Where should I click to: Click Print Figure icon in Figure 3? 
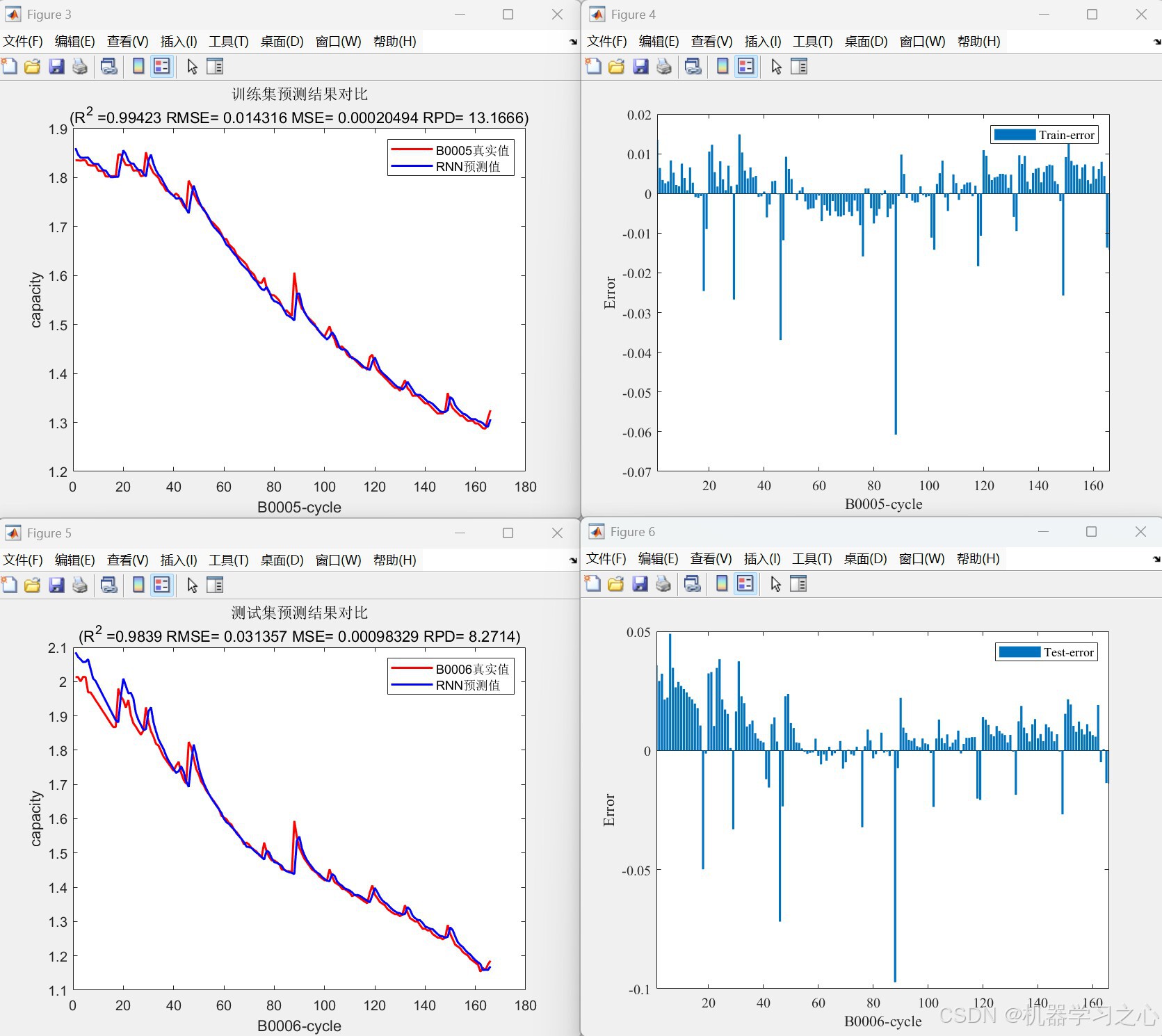pyautogui.click(x=80, y=67)
